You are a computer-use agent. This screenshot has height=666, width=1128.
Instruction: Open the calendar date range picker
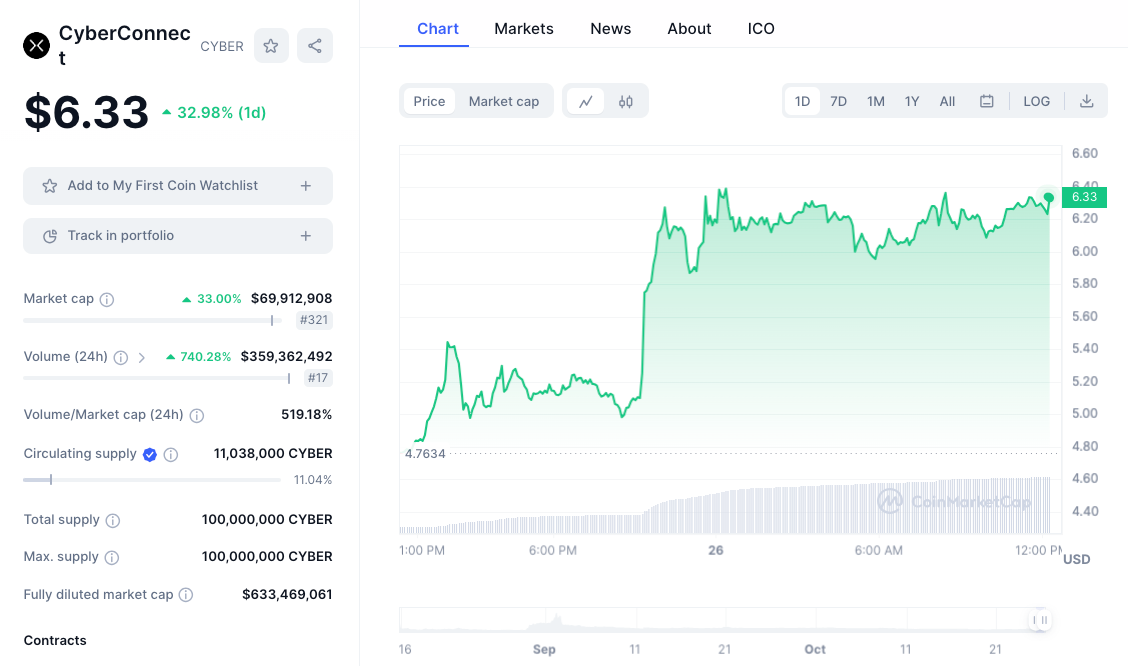click(x=987, y=101)
